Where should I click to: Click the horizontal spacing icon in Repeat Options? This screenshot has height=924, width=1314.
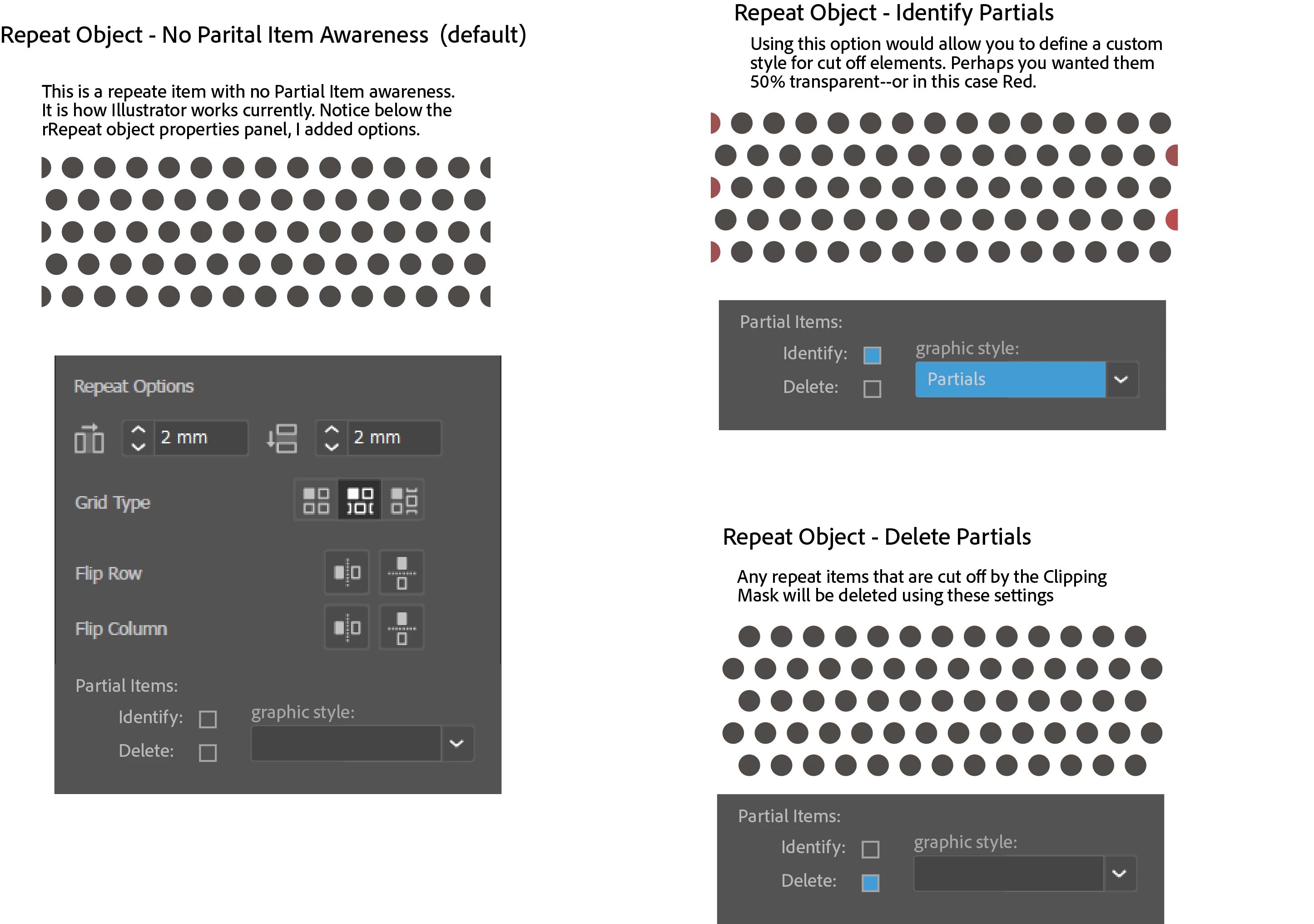89,438
